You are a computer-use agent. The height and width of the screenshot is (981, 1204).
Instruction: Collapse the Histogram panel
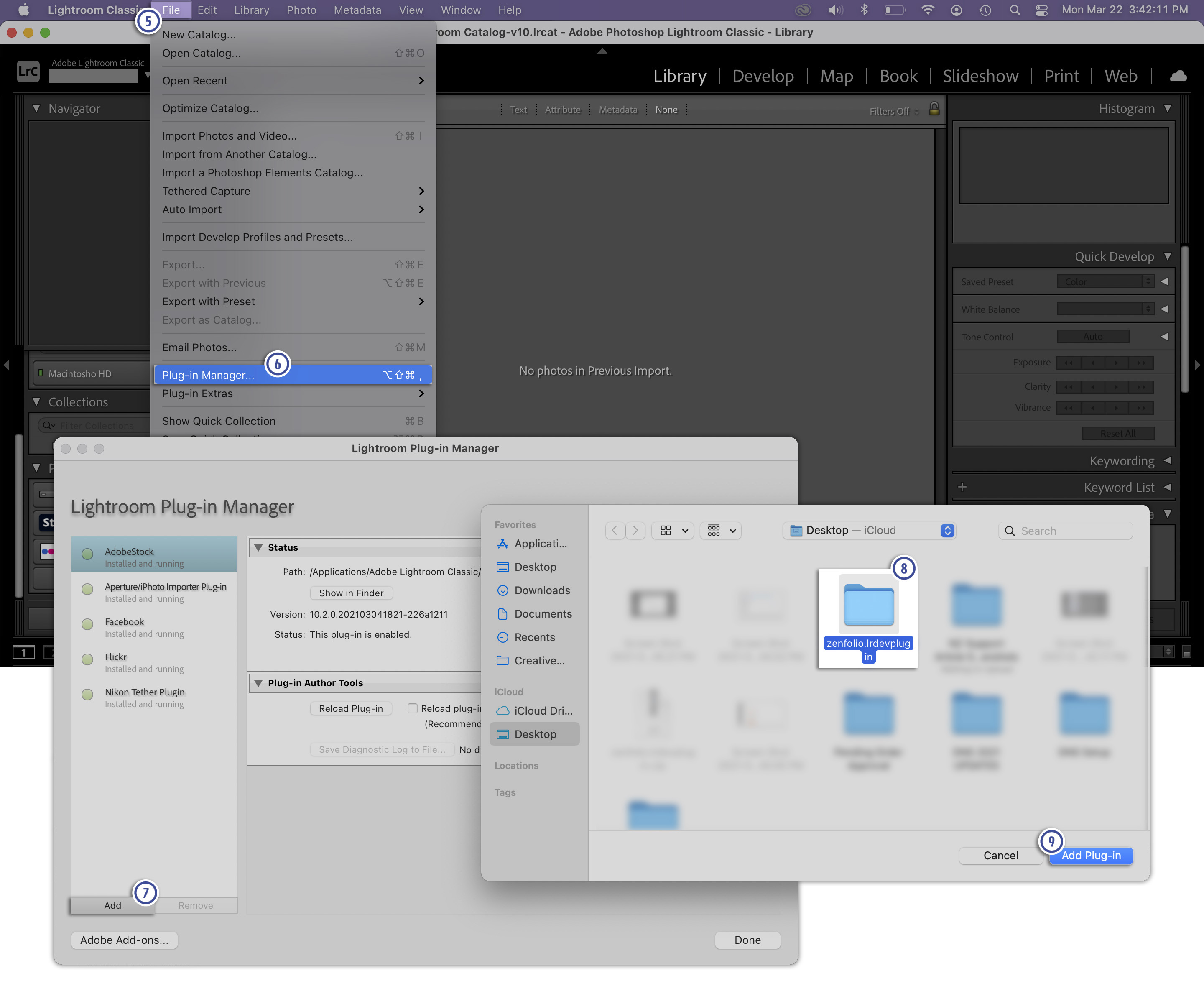click(x=1167, y=108)
